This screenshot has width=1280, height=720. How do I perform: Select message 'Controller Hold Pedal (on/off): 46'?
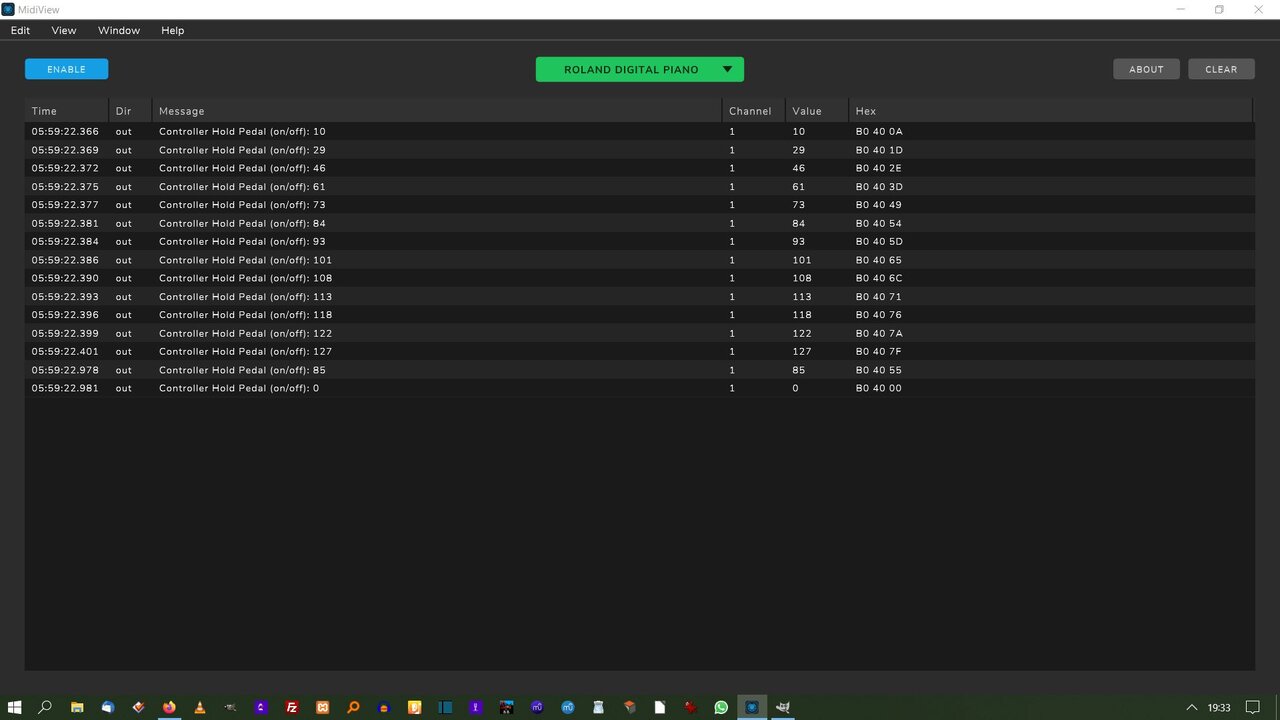point(242,168)
